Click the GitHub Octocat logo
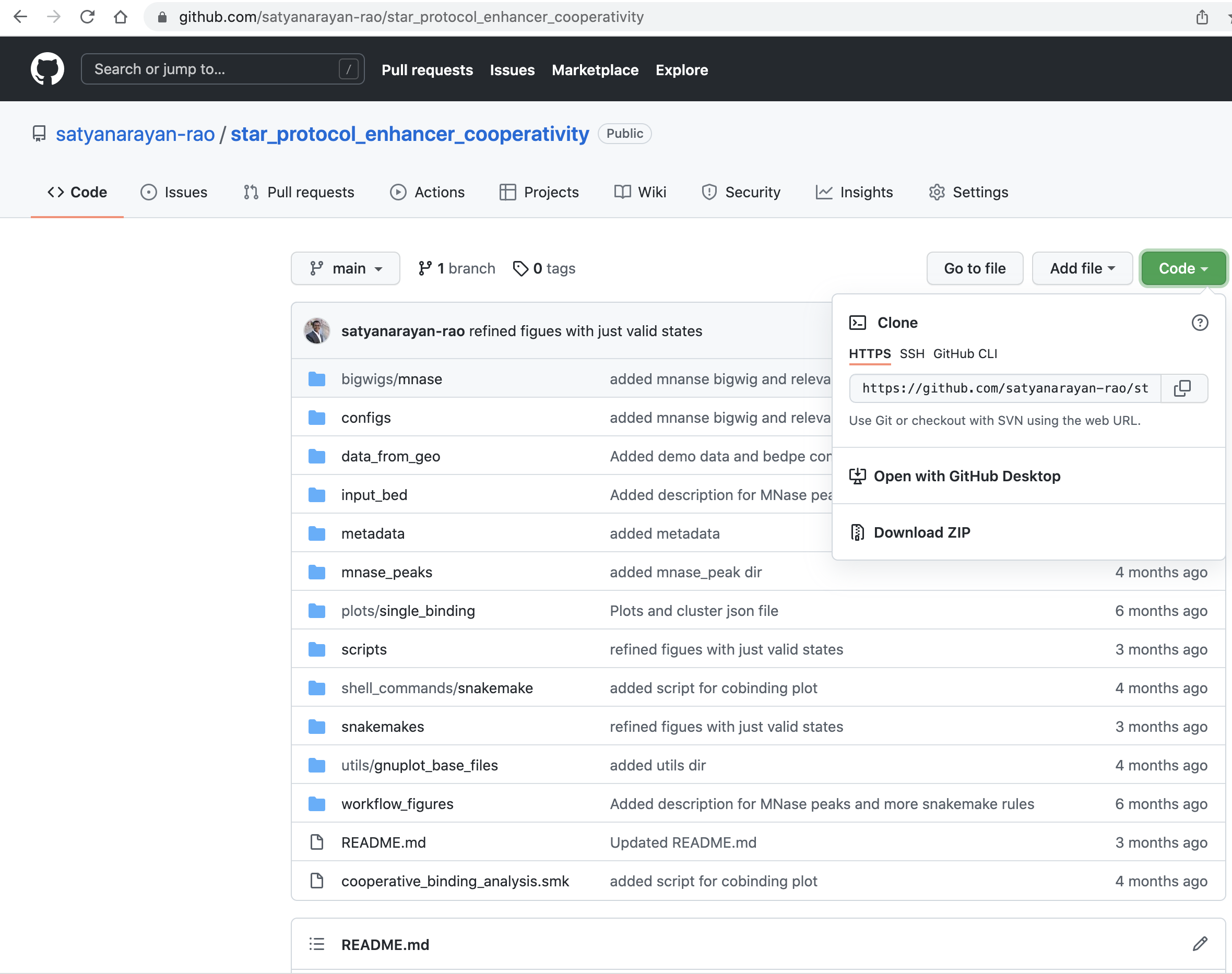The image size is (1232, 974). [x=48, y=69]
